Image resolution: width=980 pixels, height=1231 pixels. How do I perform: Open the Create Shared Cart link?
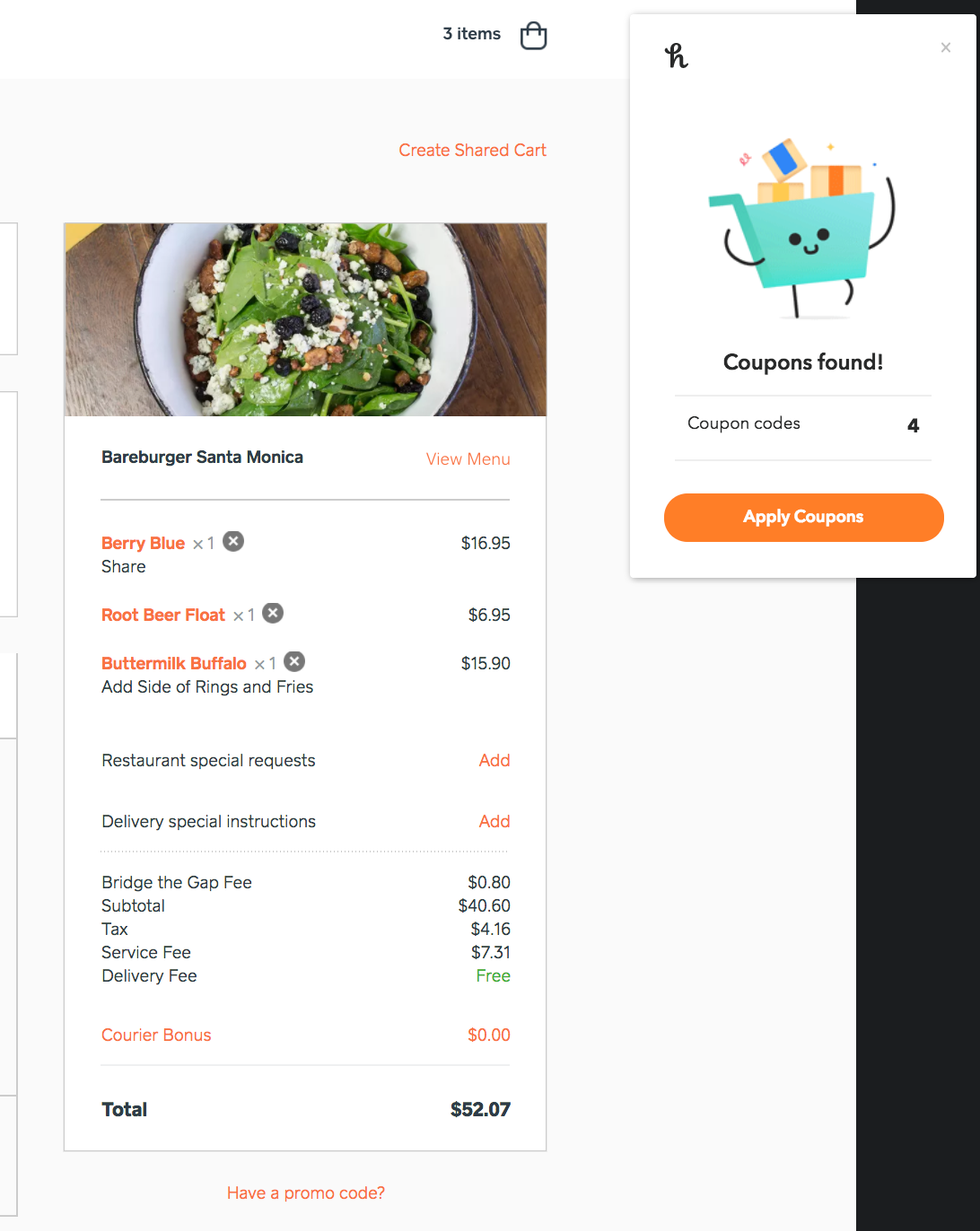click(x=473, y=150)
